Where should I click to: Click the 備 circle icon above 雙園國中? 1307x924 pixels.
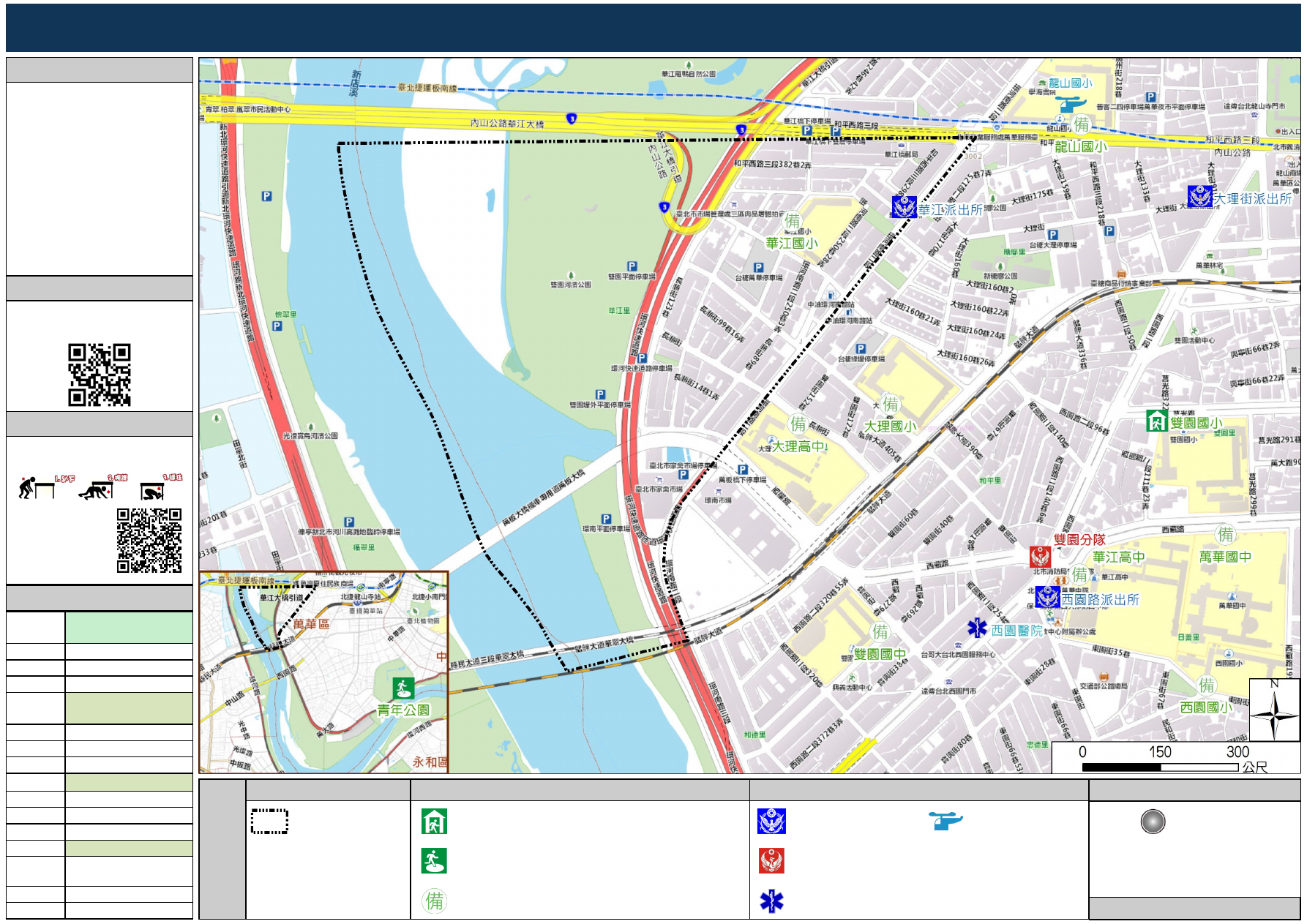pyautogui.click(x=880, y=631)
